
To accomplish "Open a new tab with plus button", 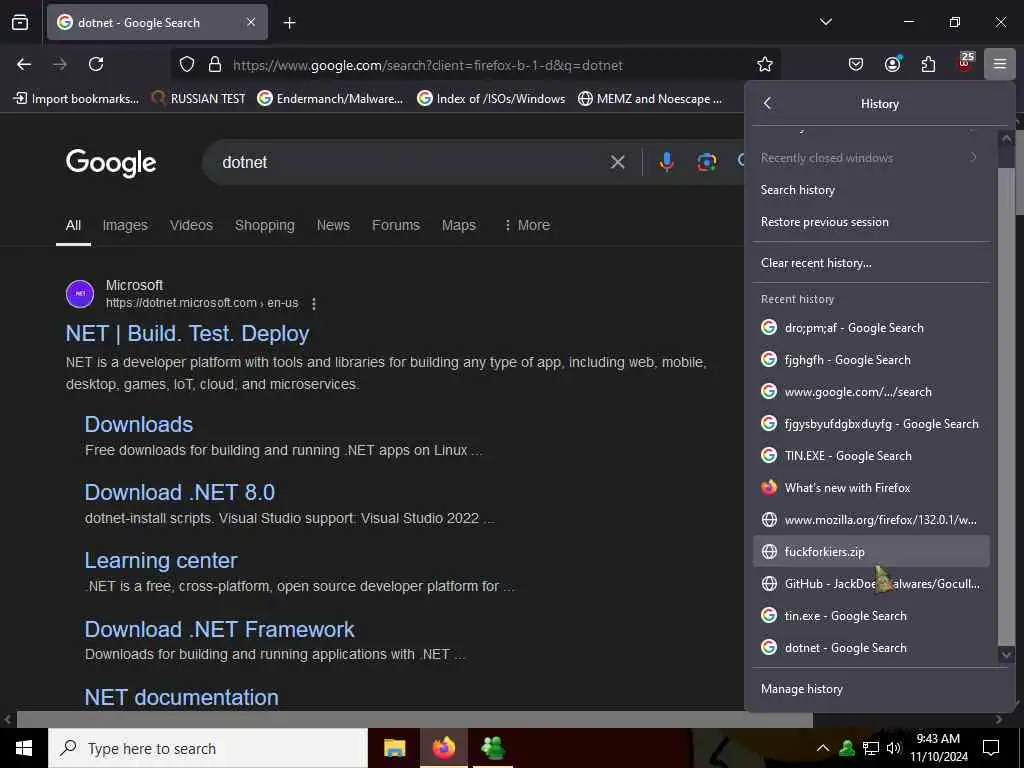I will tap(289, 23).
